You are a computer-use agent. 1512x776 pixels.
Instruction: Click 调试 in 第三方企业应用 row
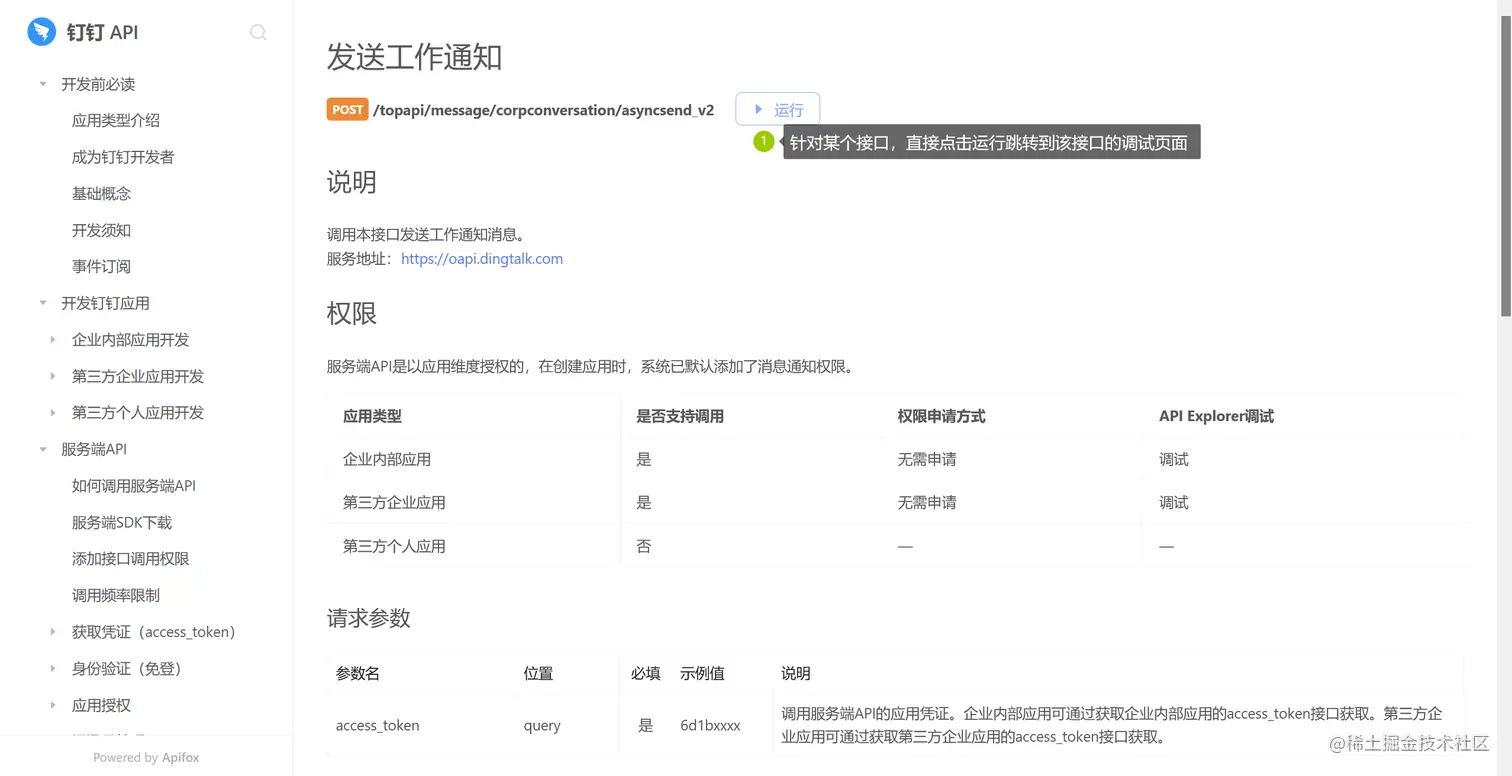1174,503
